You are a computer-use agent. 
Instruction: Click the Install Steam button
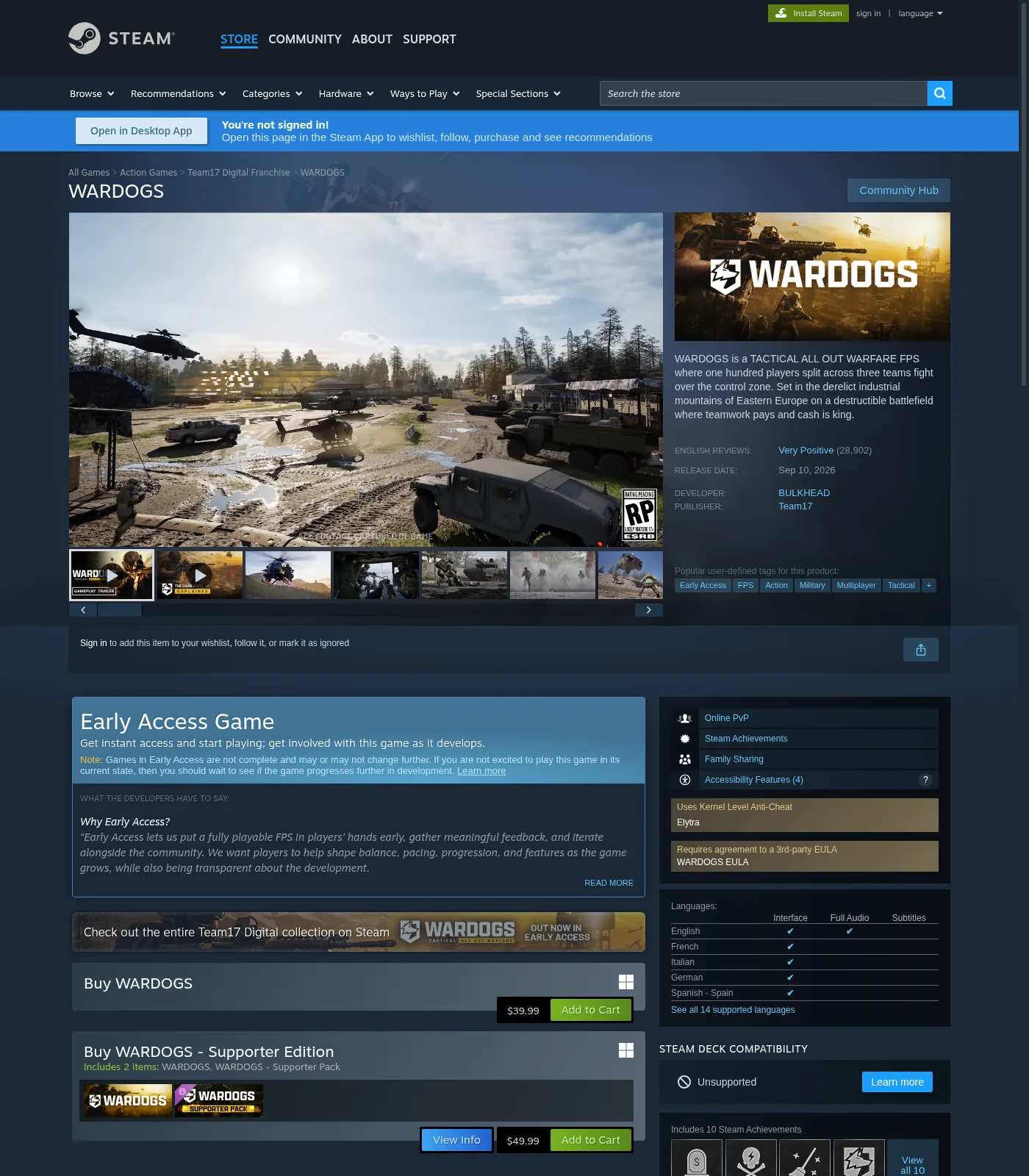(808, 13)
